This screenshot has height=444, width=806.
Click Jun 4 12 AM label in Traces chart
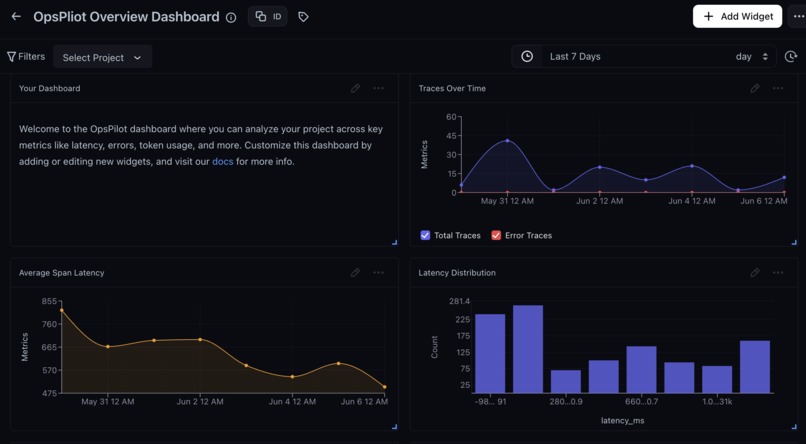[691, 201]
